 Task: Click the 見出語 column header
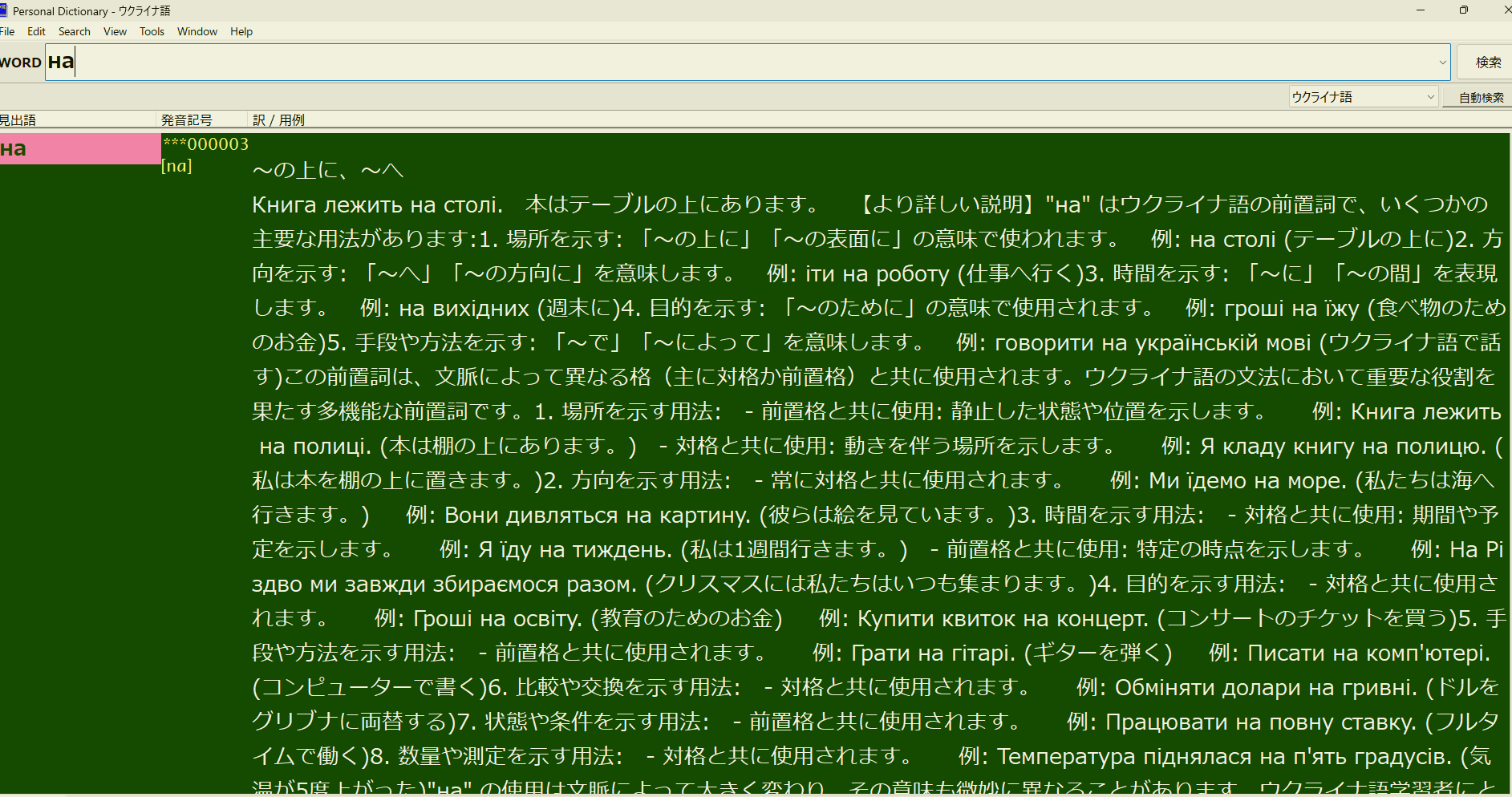tap(78, 119)
